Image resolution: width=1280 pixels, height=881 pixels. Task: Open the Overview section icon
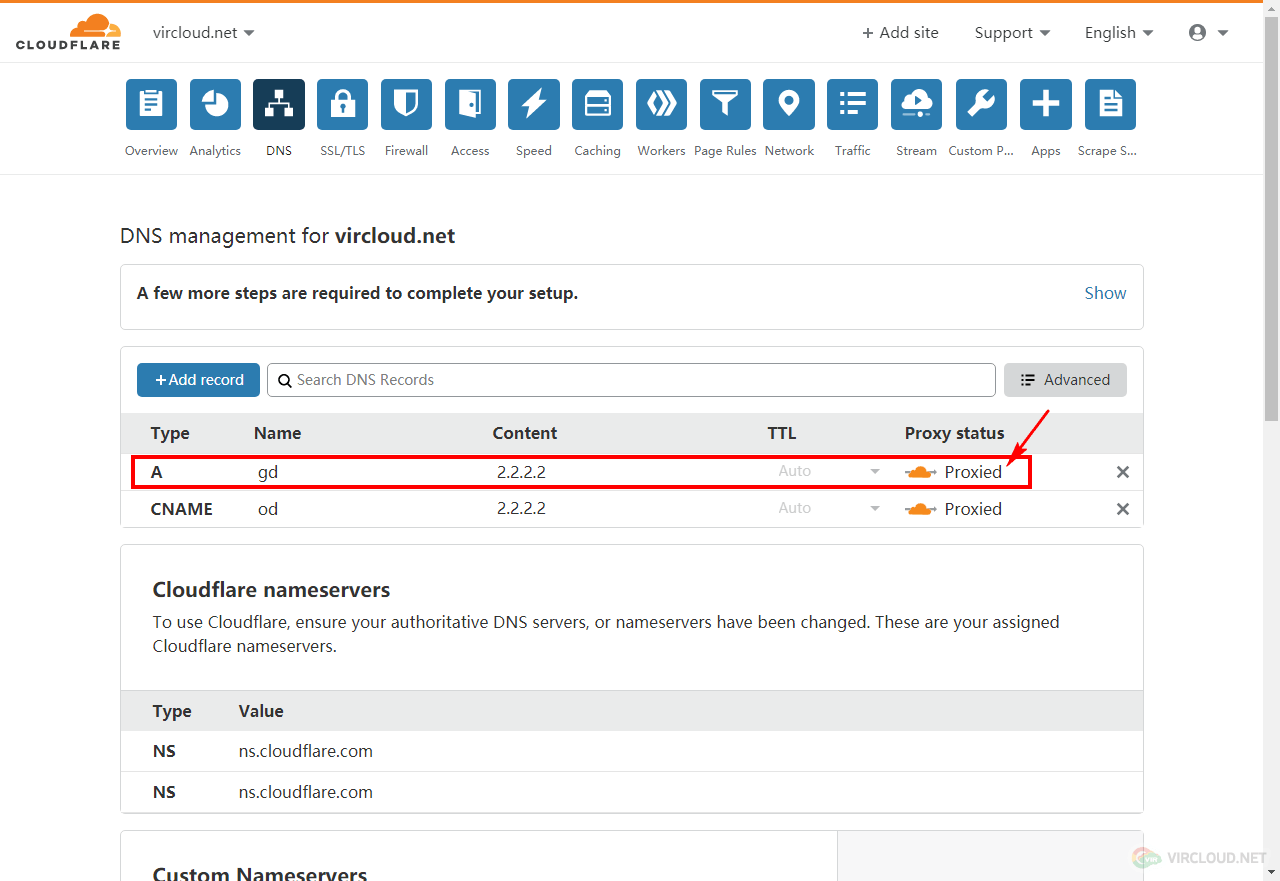coord(151,105)
